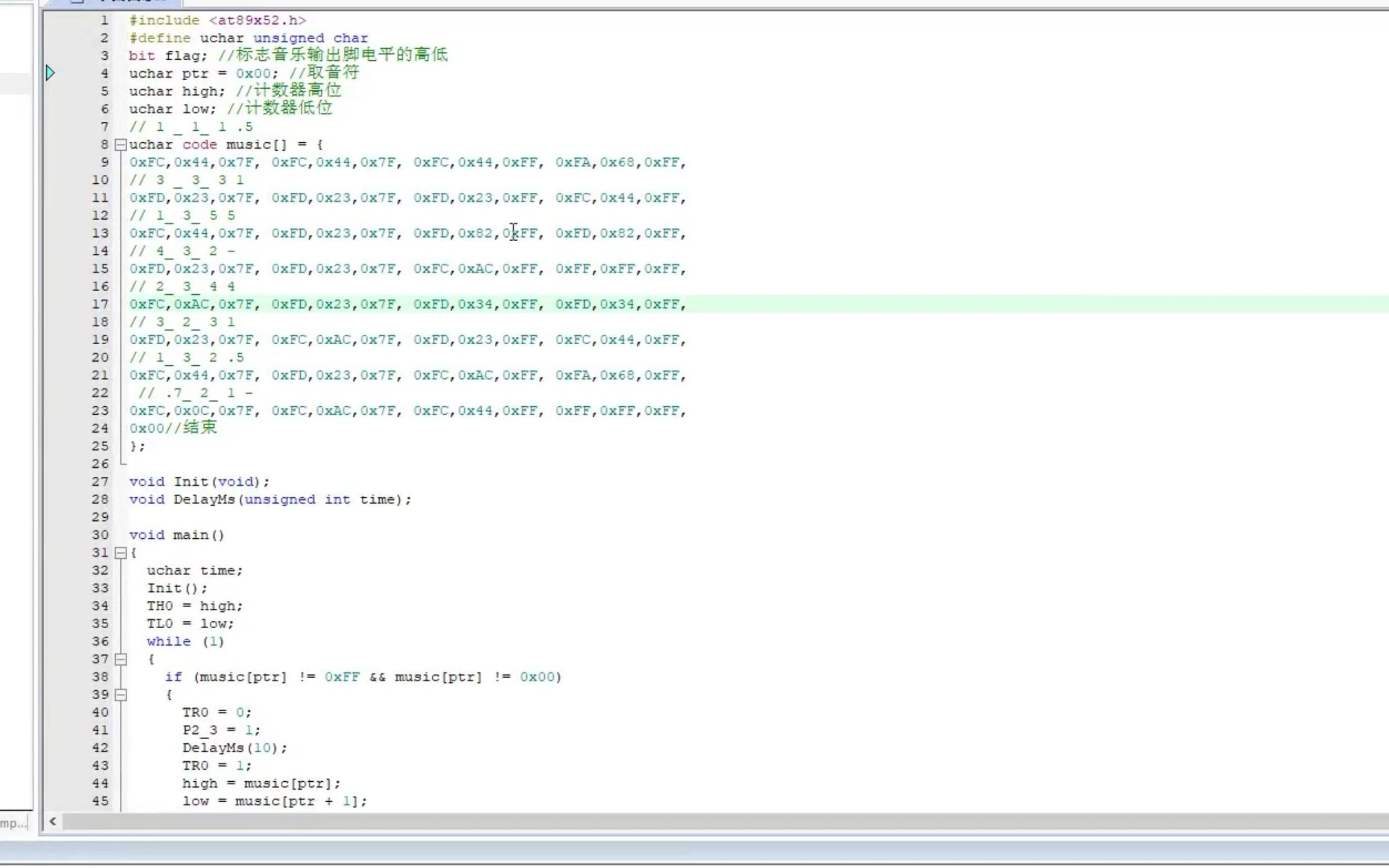Click the comment "//计数器低位"

point(279,108)
